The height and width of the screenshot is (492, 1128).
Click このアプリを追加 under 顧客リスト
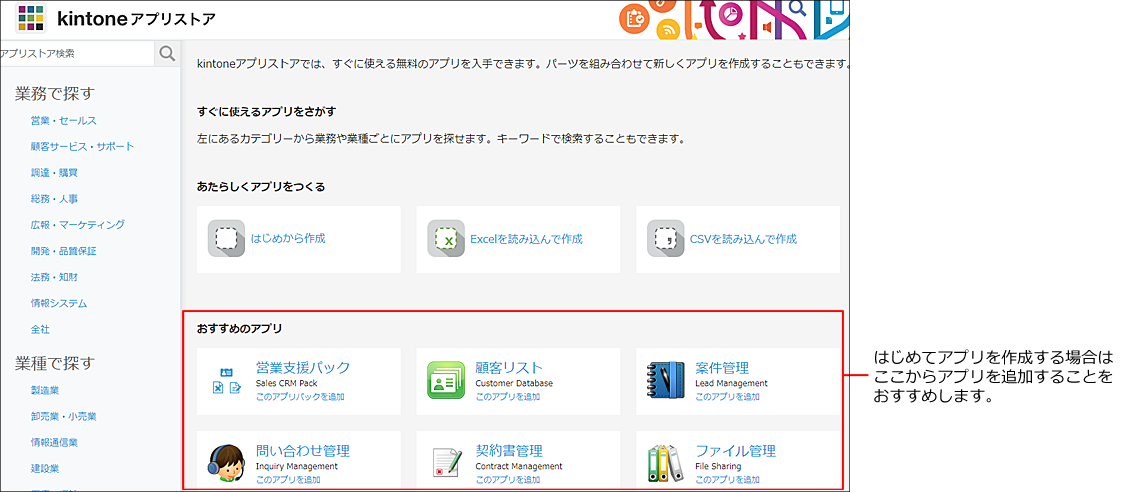508,396
